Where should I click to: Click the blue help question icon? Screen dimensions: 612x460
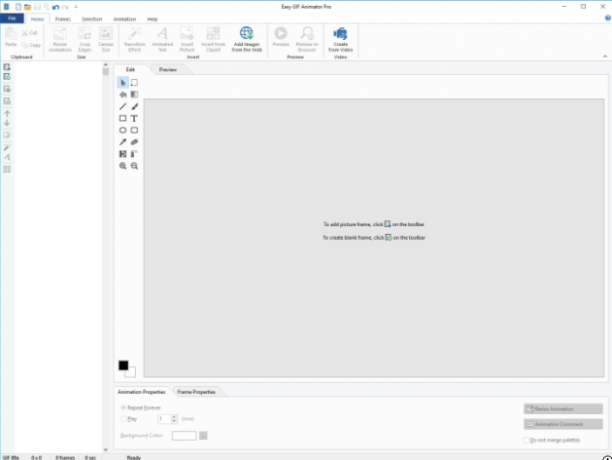608,18
